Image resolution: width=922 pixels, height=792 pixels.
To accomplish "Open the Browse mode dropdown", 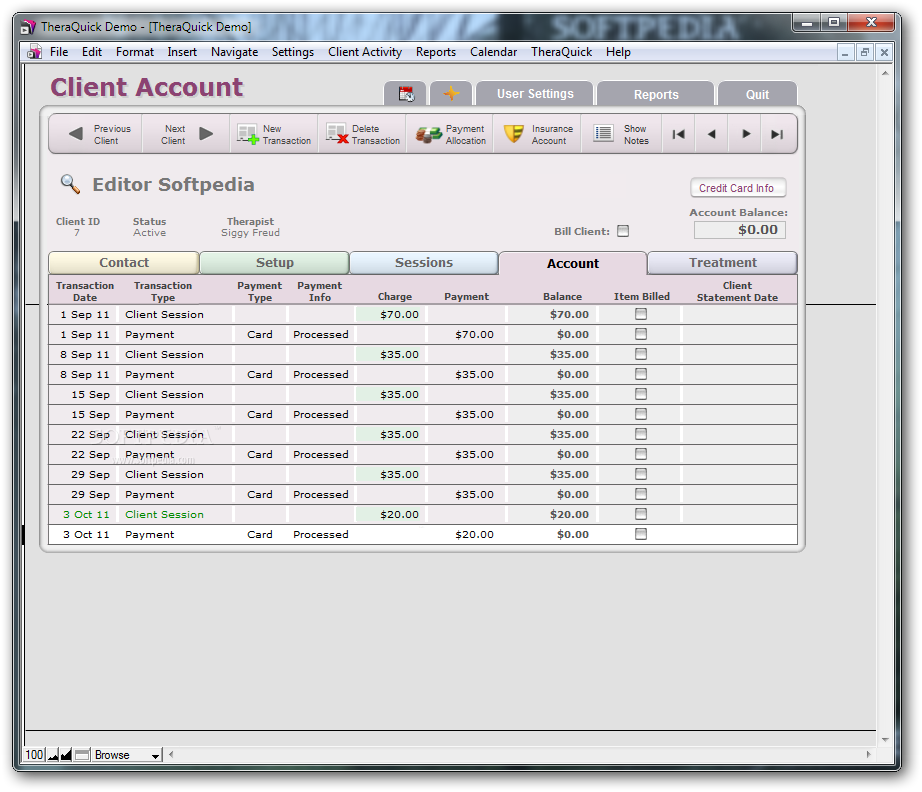I will 127,755.
